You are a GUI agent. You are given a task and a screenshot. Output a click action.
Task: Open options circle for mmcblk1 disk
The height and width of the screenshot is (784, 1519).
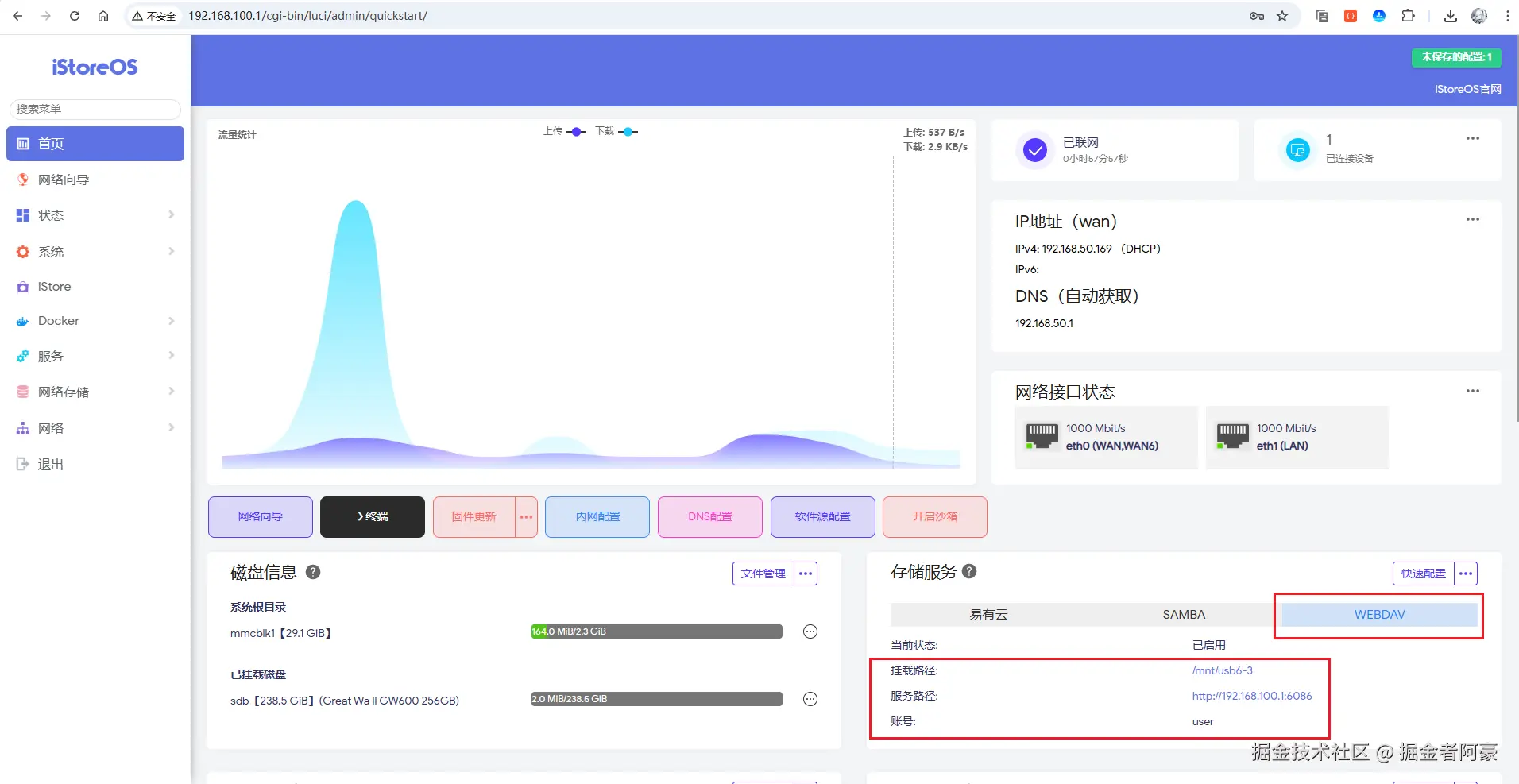click(x=810, y=632)
